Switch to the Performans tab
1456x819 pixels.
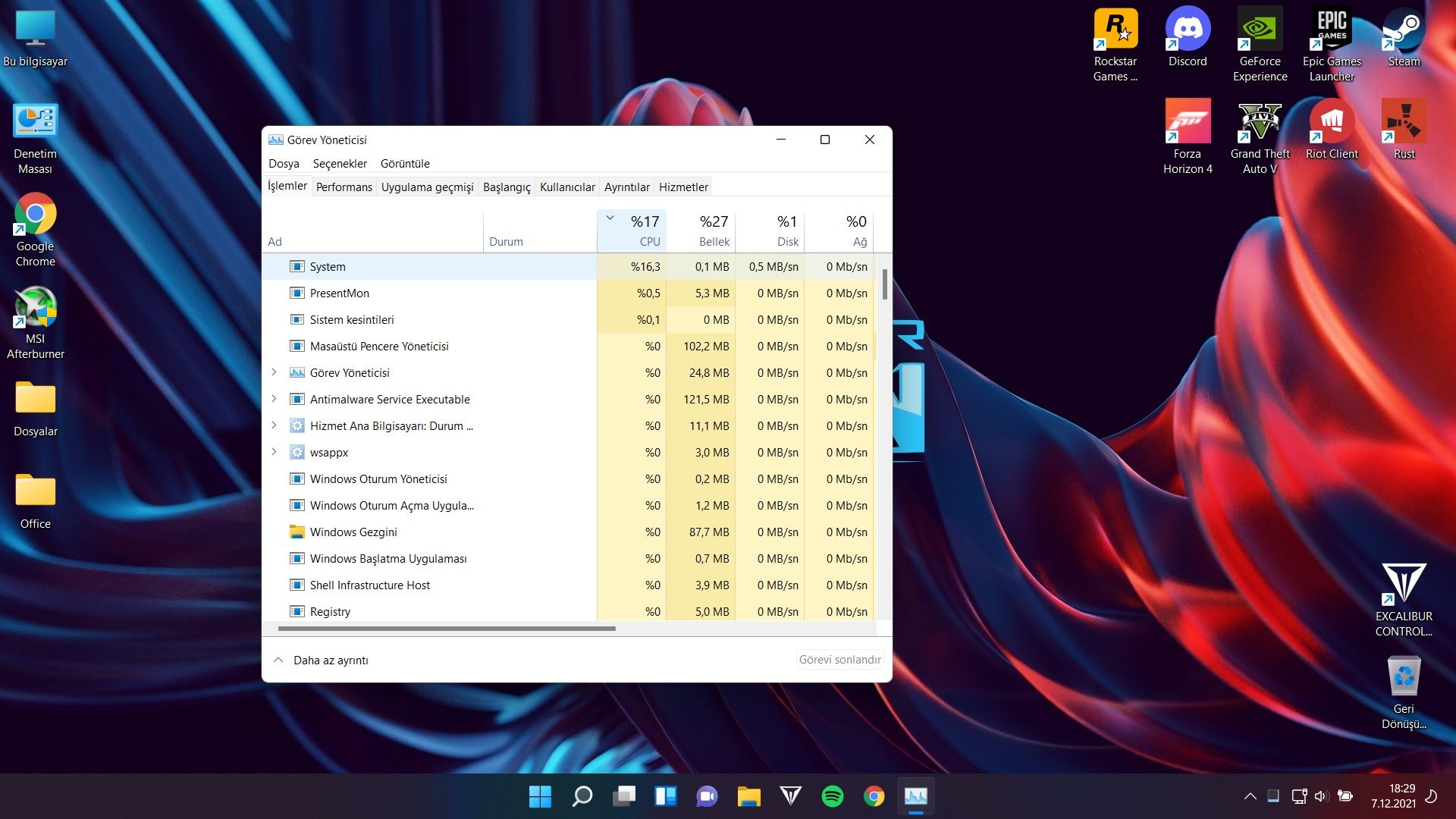(344, 187)
